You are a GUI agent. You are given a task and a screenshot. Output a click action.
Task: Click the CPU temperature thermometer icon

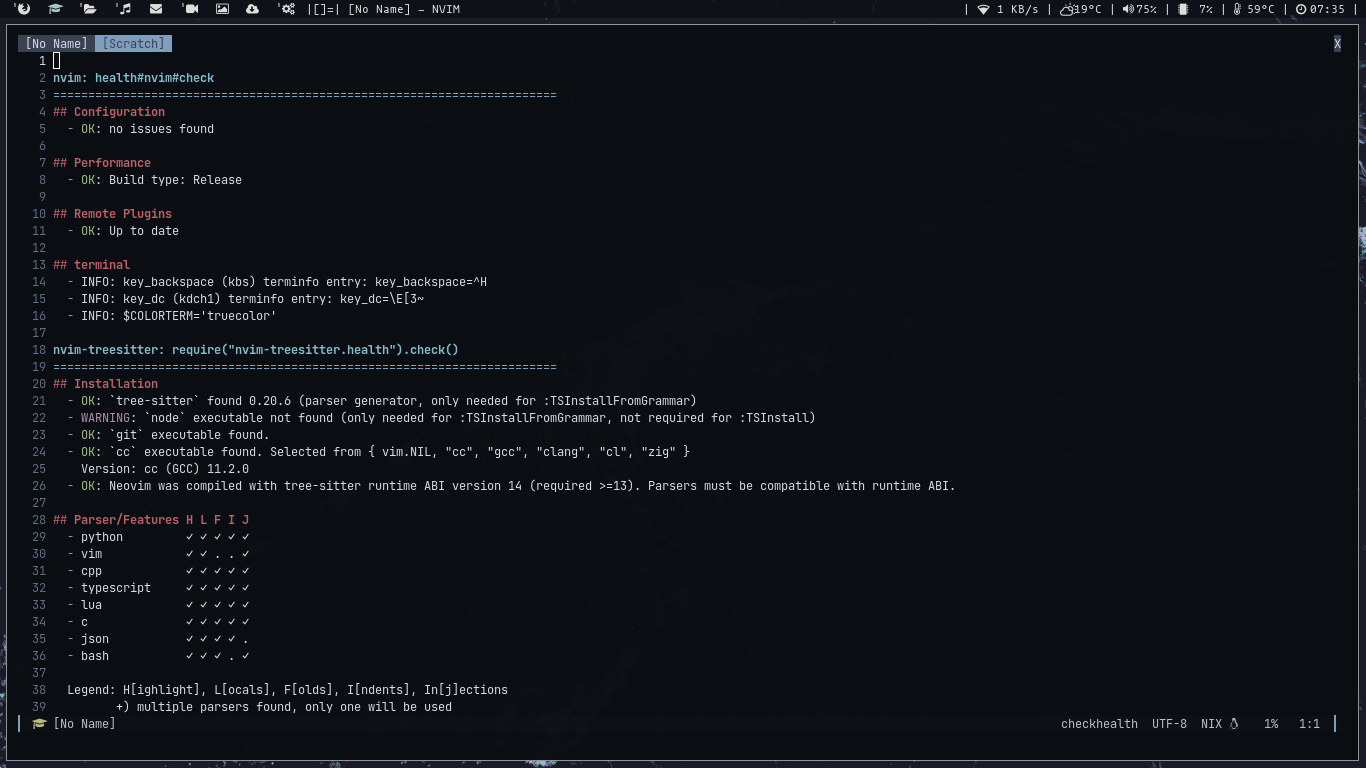1237,9
